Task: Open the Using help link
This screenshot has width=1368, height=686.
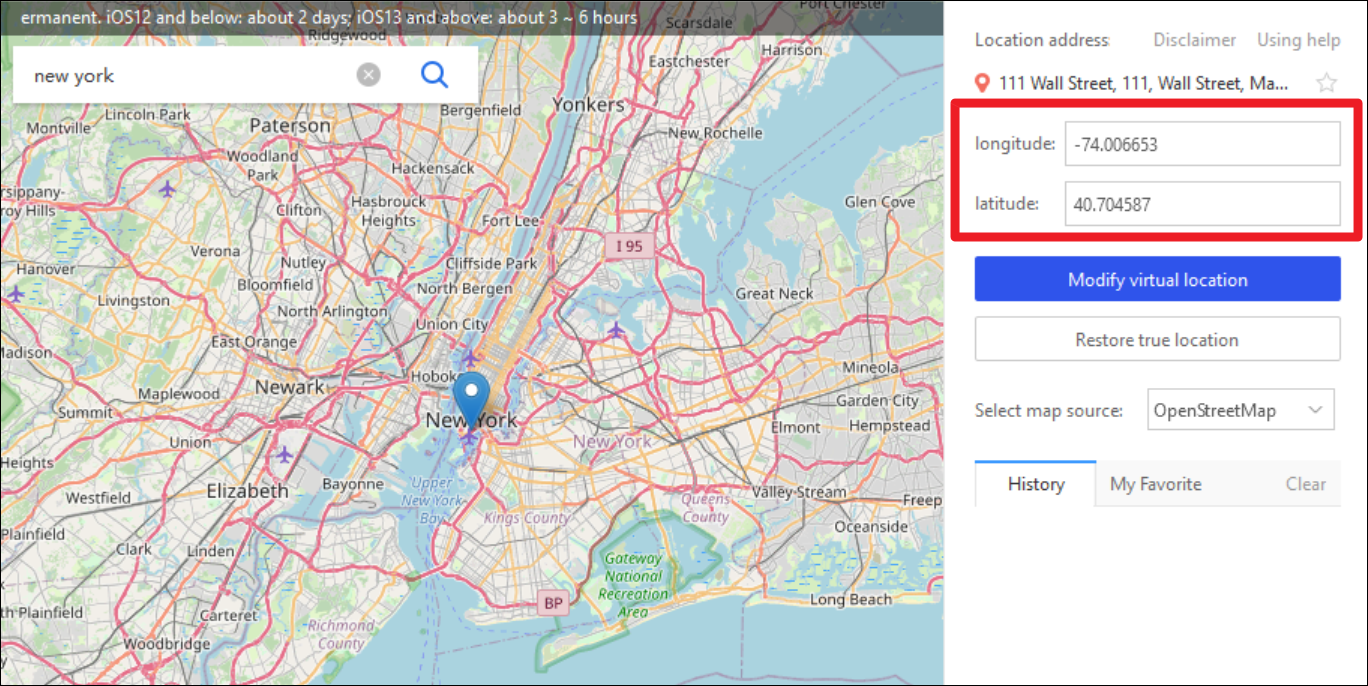Action: pyautogui.click(x=1298, y=40)
